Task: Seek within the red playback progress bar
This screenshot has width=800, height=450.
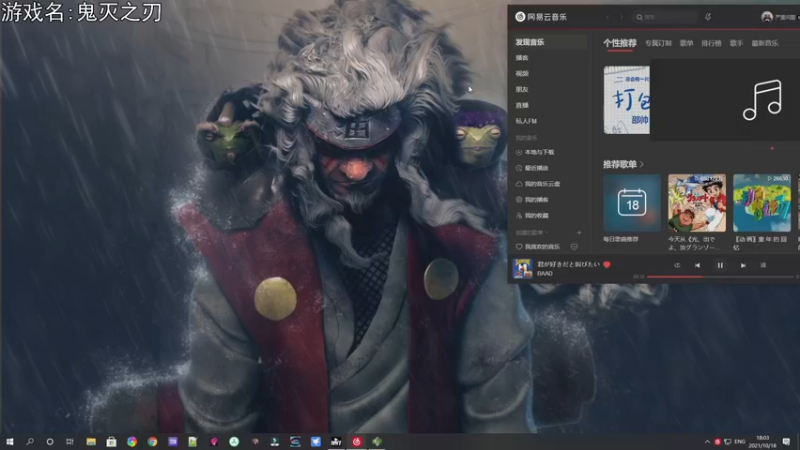Action: coord(719,277)
